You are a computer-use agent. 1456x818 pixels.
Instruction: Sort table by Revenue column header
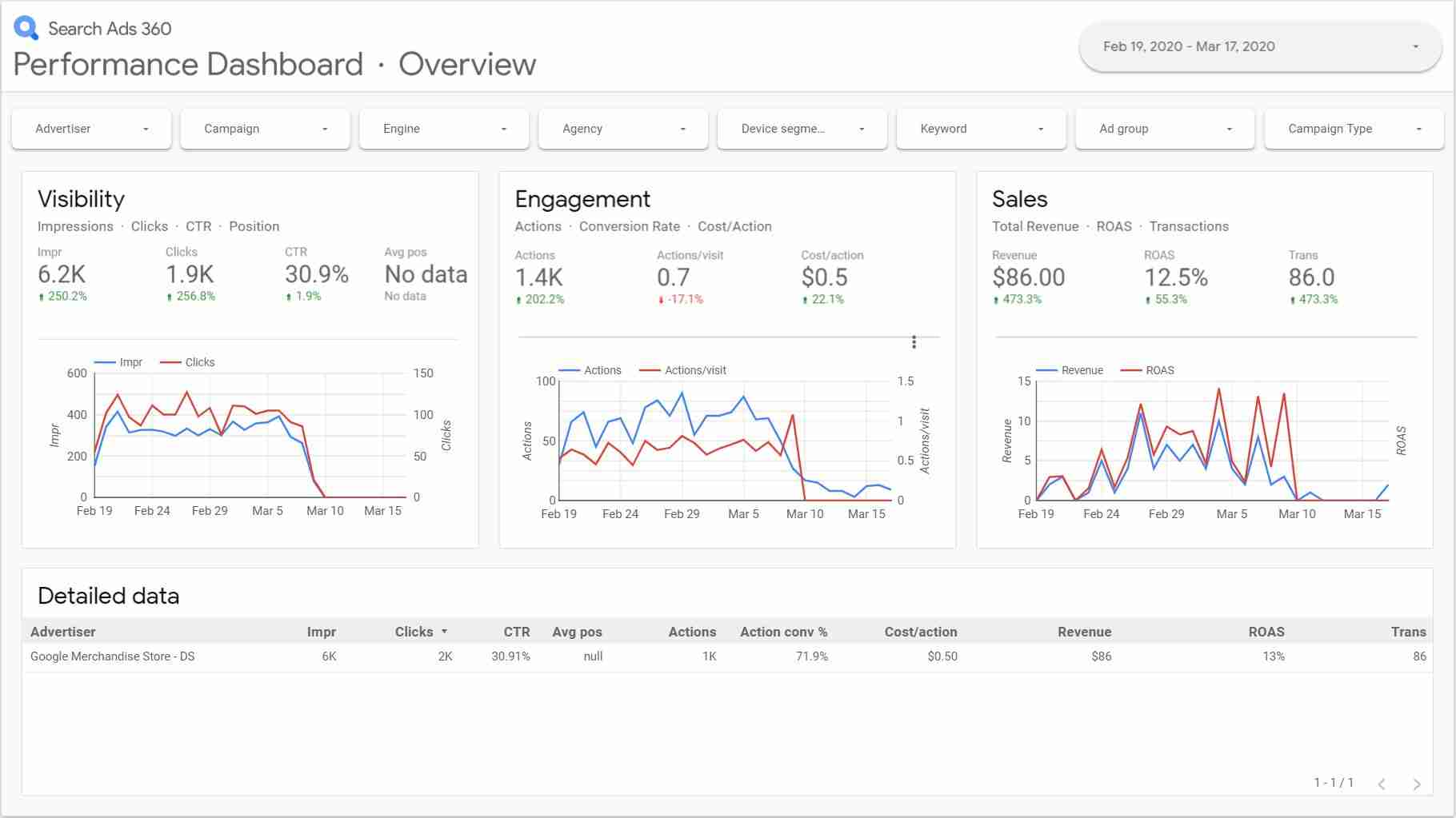(1084, 632)
